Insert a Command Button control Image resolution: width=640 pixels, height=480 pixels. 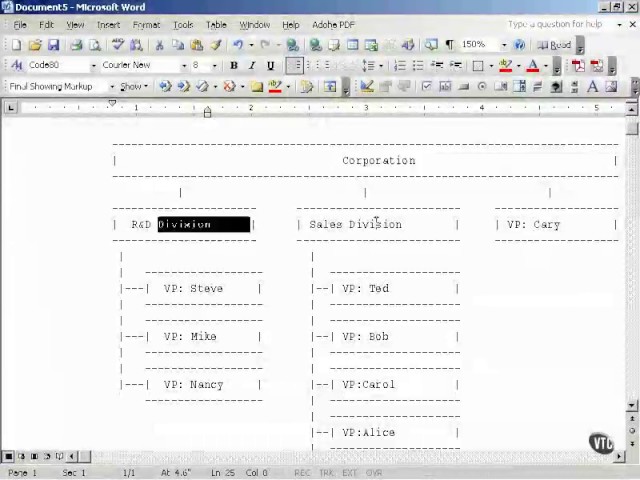click(x=464, y=87)
